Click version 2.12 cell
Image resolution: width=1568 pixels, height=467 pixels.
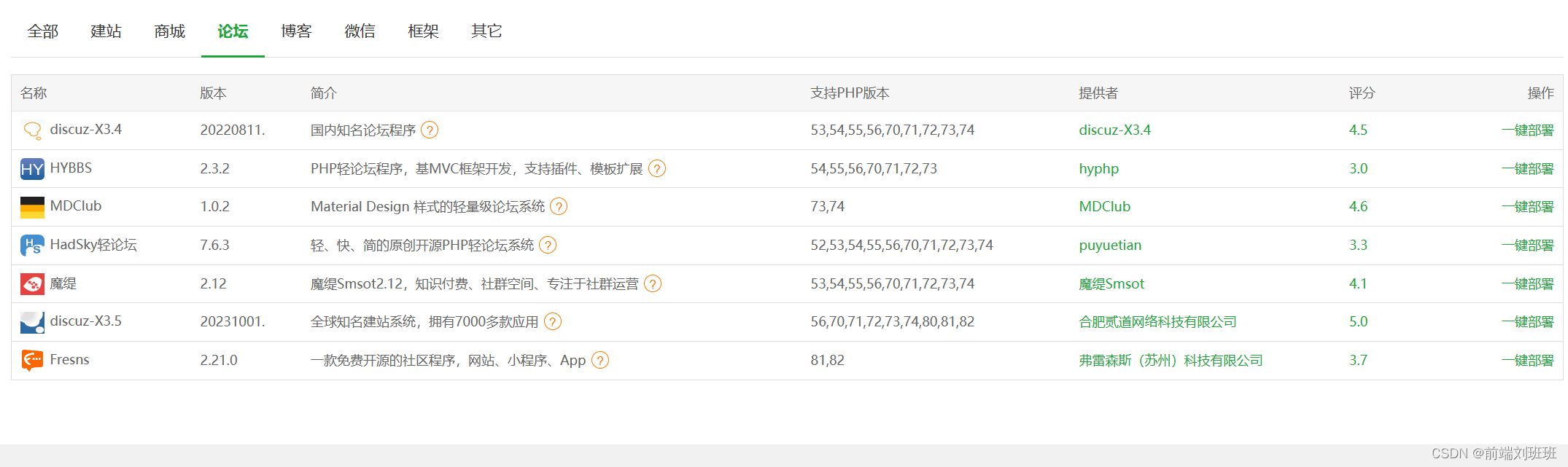[x=213, y=283]
